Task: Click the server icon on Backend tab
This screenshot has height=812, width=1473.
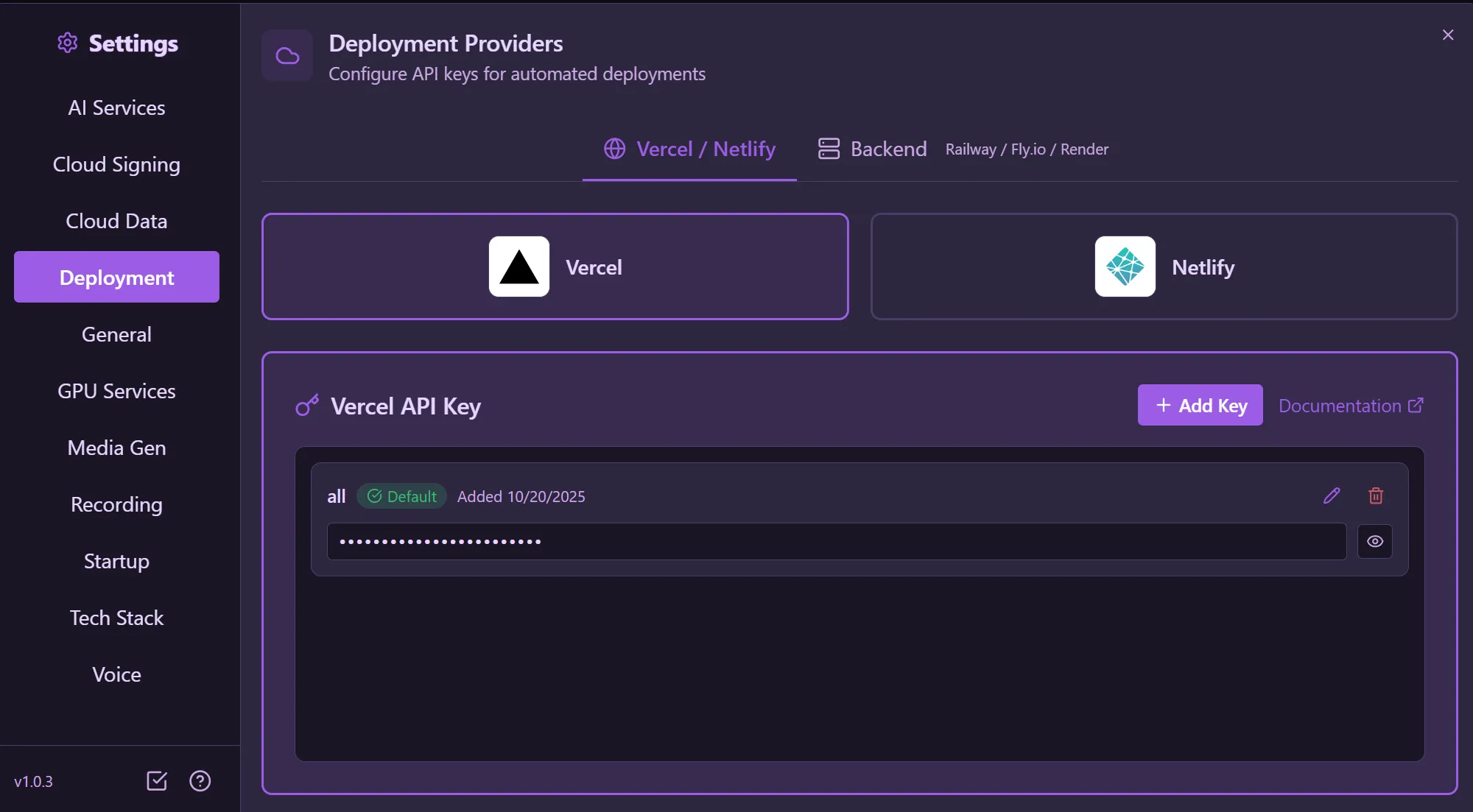Action: 829,149
